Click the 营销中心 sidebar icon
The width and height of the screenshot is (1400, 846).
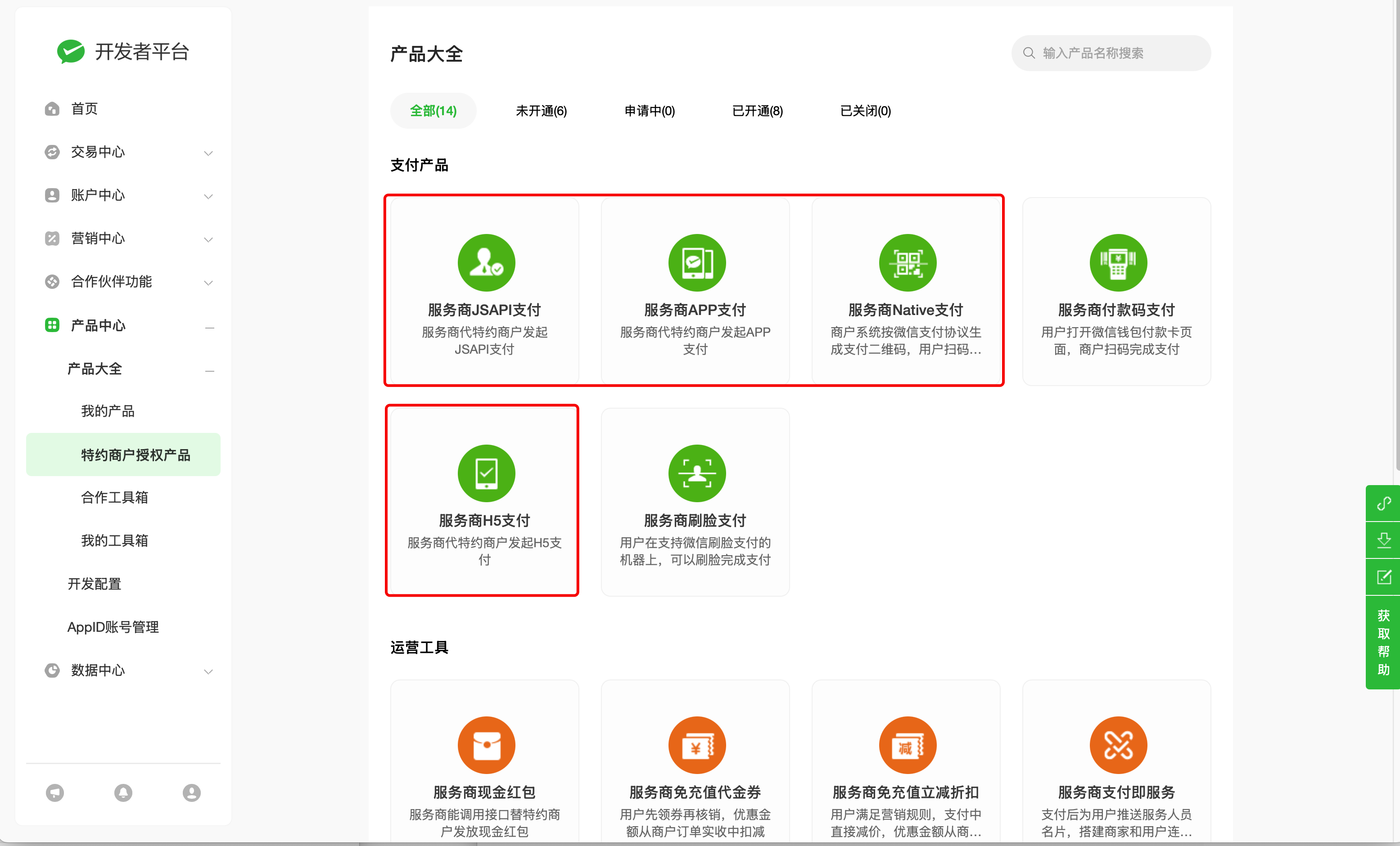click(52, 238)
